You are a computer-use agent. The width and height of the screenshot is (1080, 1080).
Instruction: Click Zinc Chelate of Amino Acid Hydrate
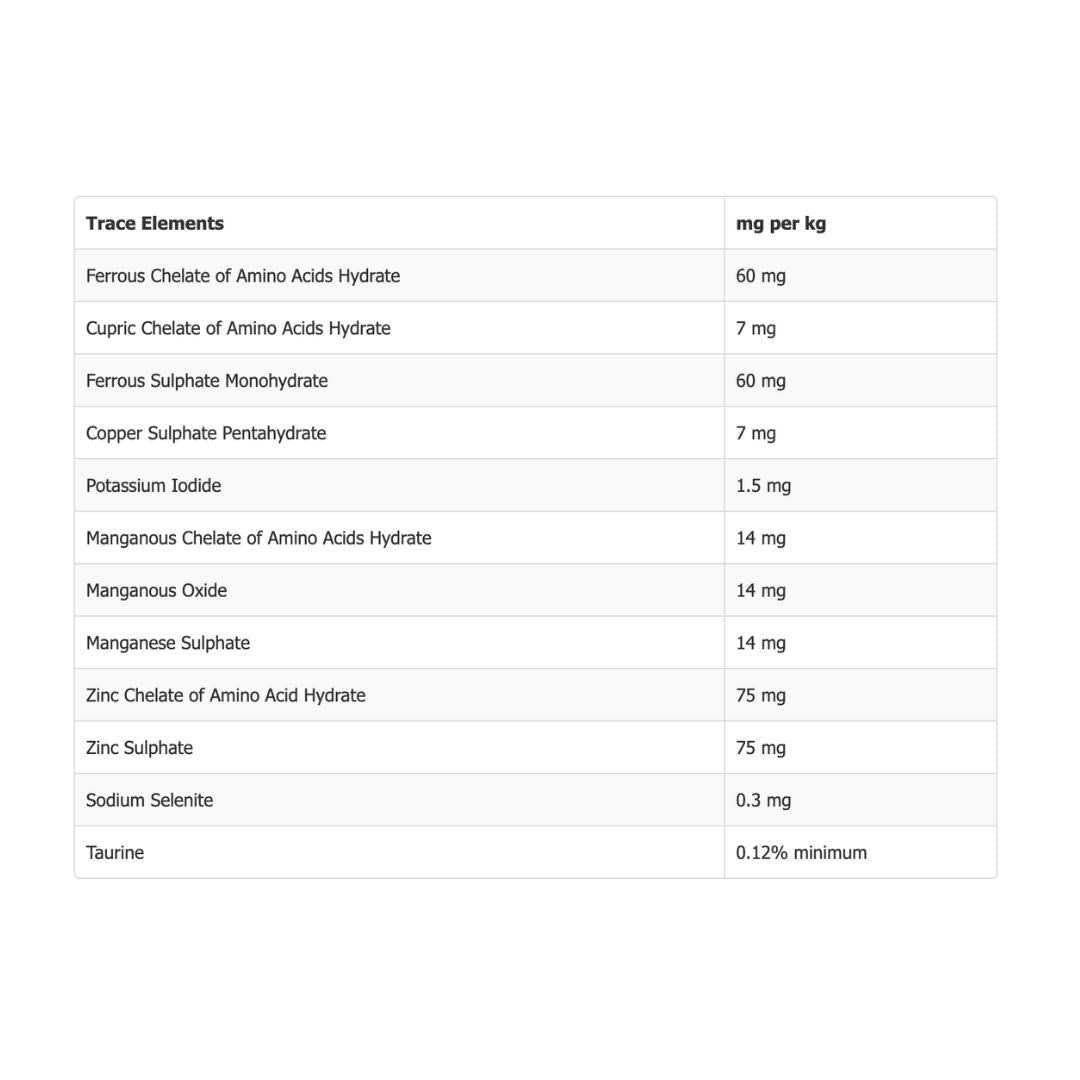tap(226, 695)
